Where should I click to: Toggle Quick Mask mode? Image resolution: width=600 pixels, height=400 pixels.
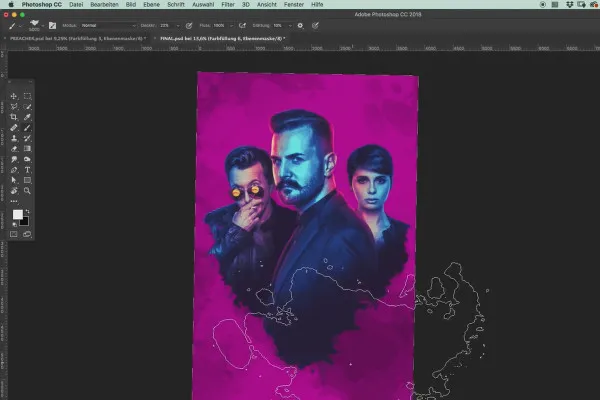tap(14, 234)
